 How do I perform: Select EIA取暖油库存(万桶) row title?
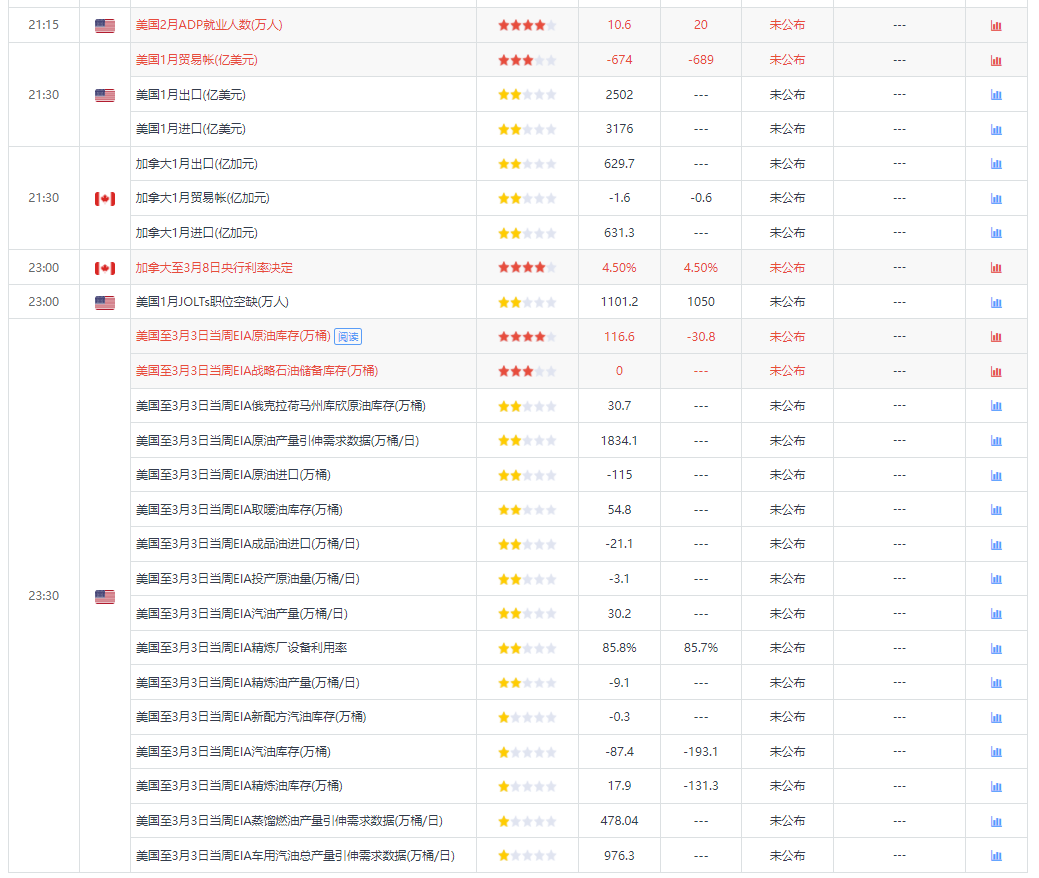239,510
